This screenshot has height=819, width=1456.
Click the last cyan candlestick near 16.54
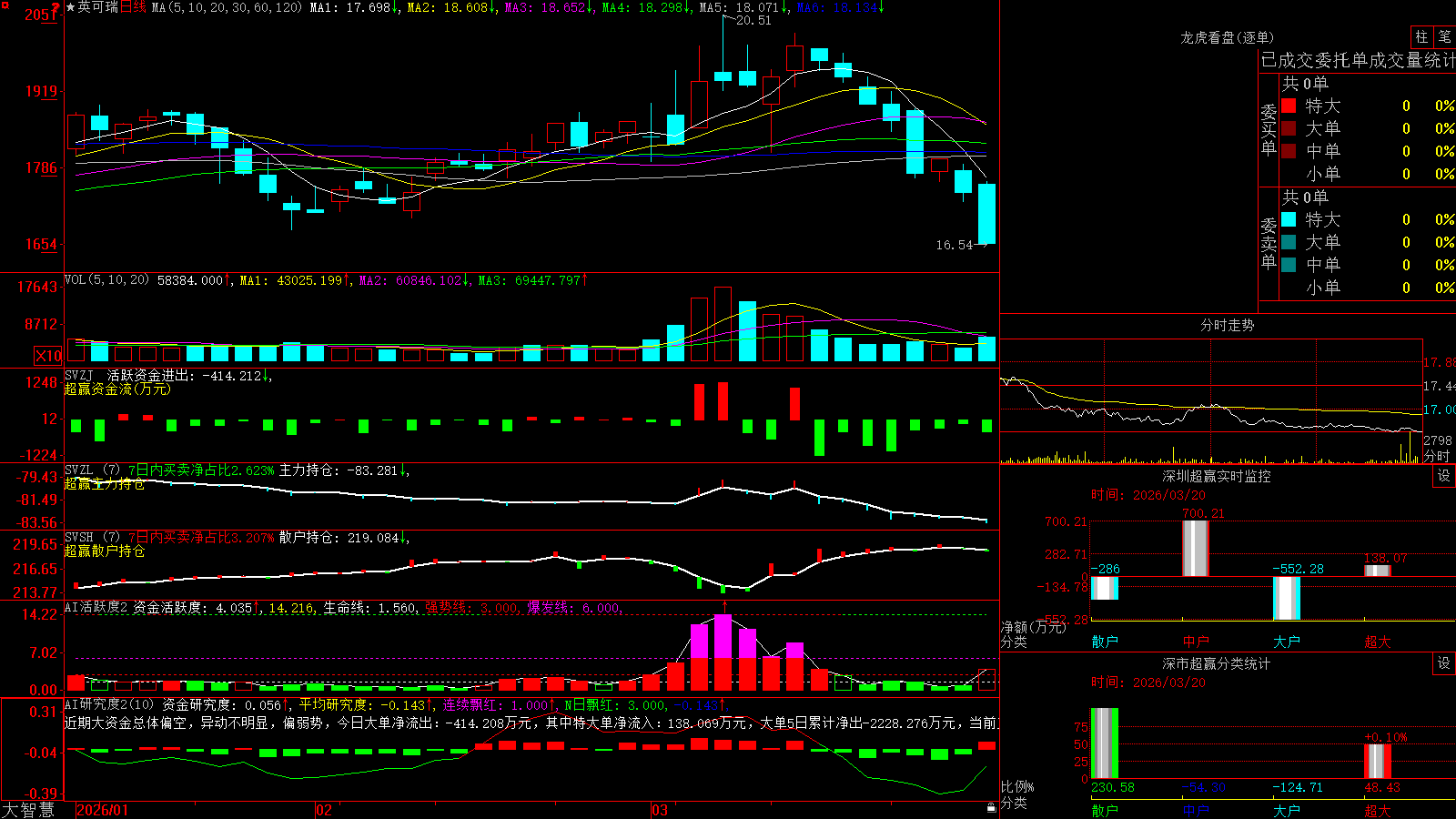[986, 214]
